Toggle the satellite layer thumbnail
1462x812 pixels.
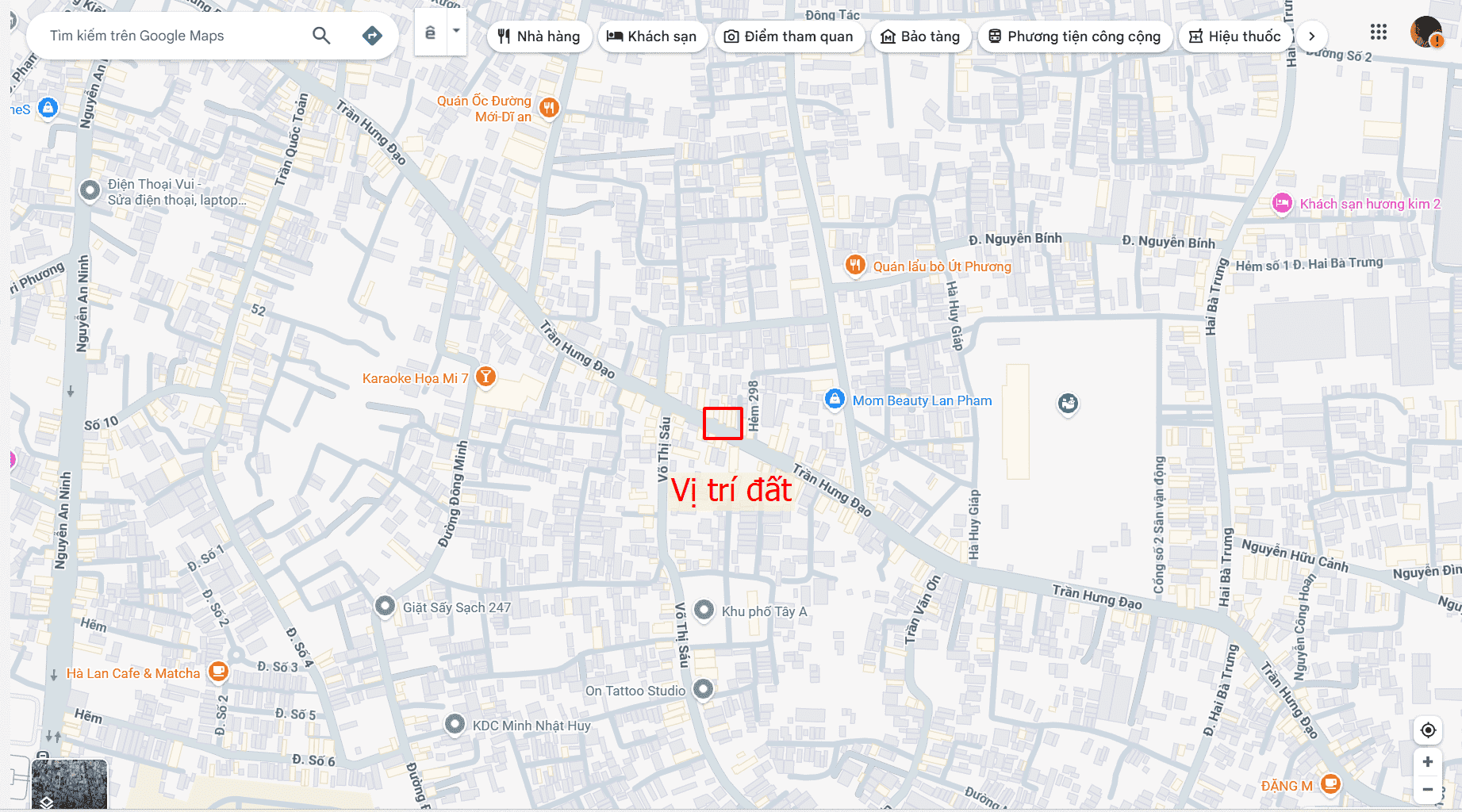pyautogui.click(x=69, y=784)
